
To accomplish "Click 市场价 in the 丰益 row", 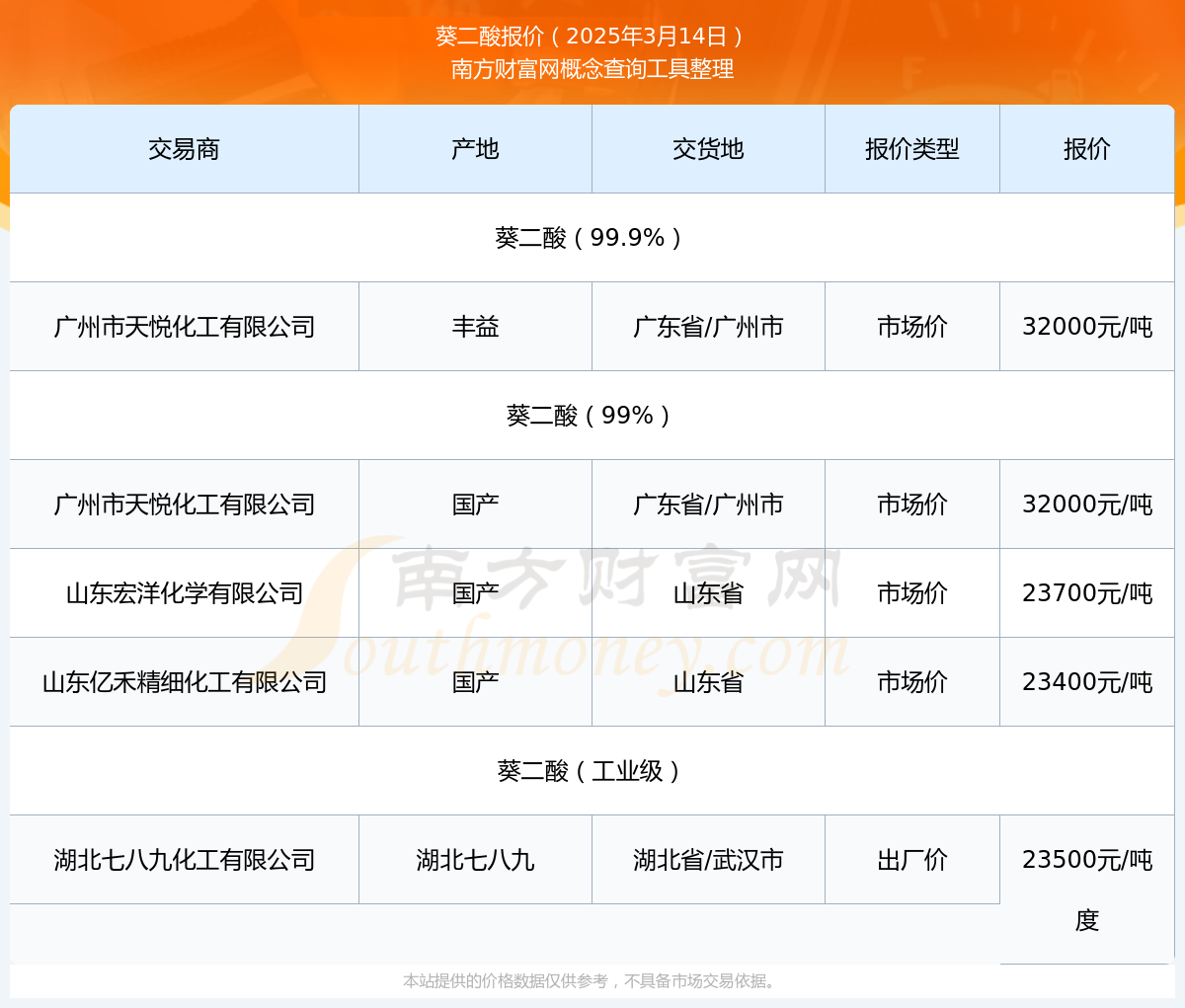I will [x=912, y=327].
